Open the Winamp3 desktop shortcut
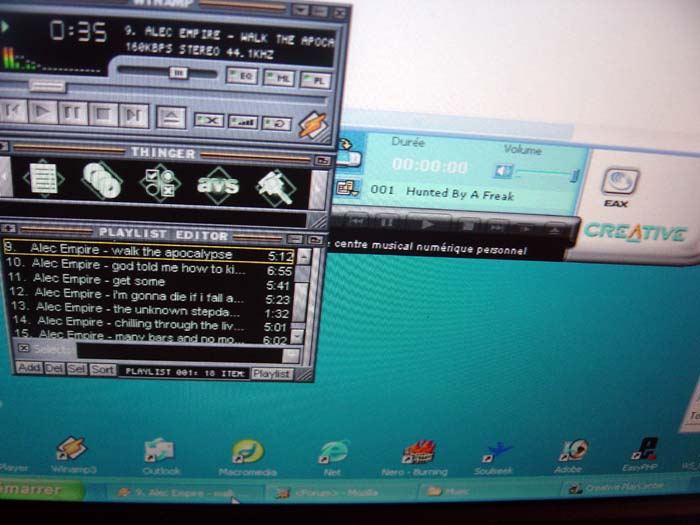Image resolution: width=700 pixels, height=525 pixels. click(72, 454)
